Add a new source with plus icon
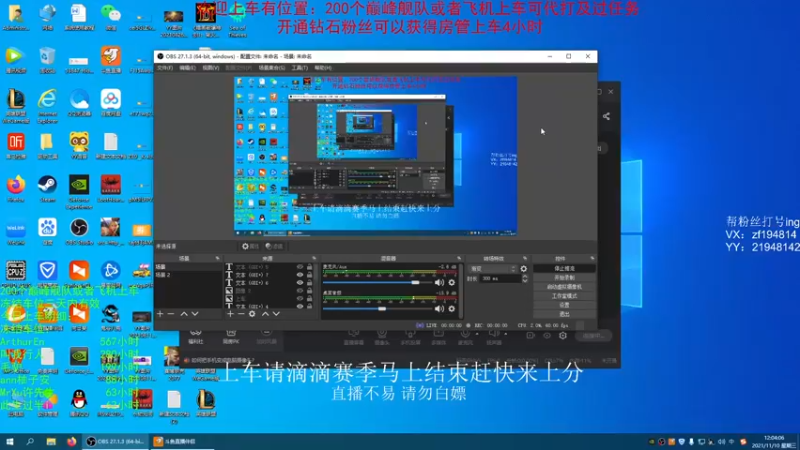This screenshot has height=450, width=800. click(230, 314)
